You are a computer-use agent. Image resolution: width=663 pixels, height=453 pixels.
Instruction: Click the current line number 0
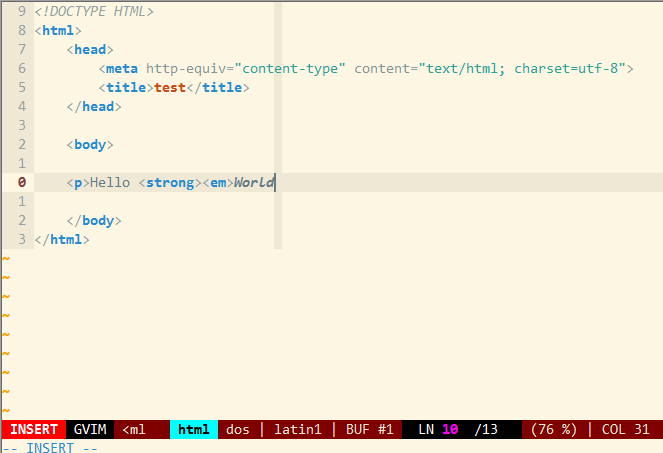tap(22, 183)
